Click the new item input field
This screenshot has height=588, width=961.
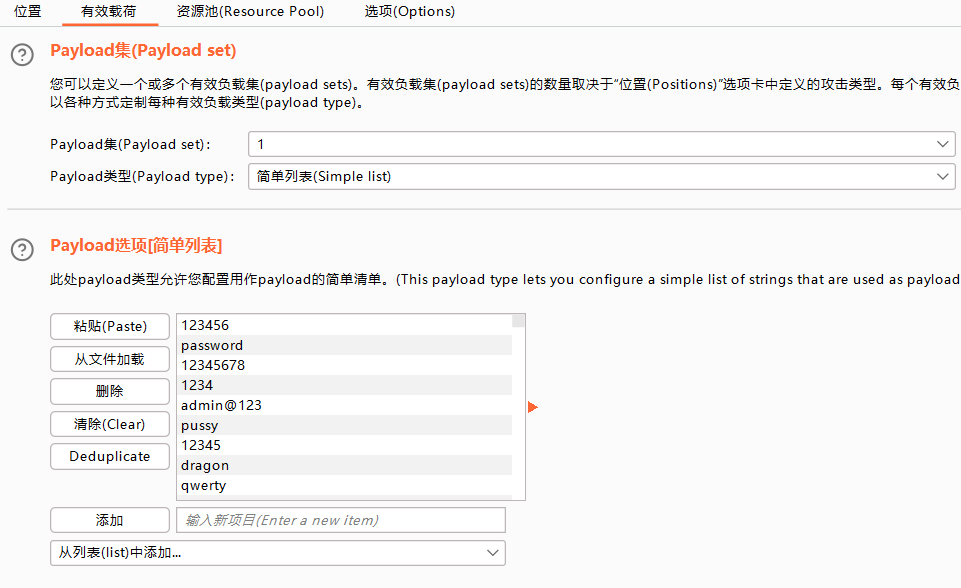341,520
